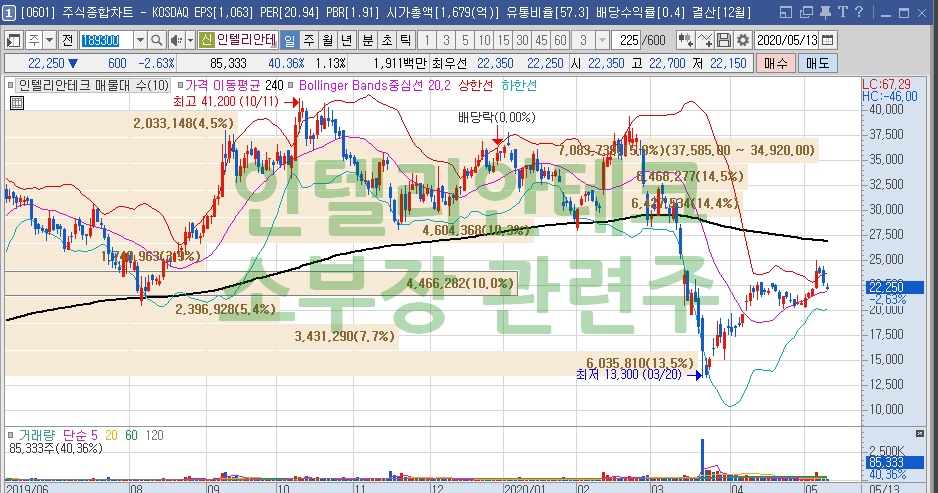Close the volume panel with its small x

pyautogui.click(x=920, y=433)
